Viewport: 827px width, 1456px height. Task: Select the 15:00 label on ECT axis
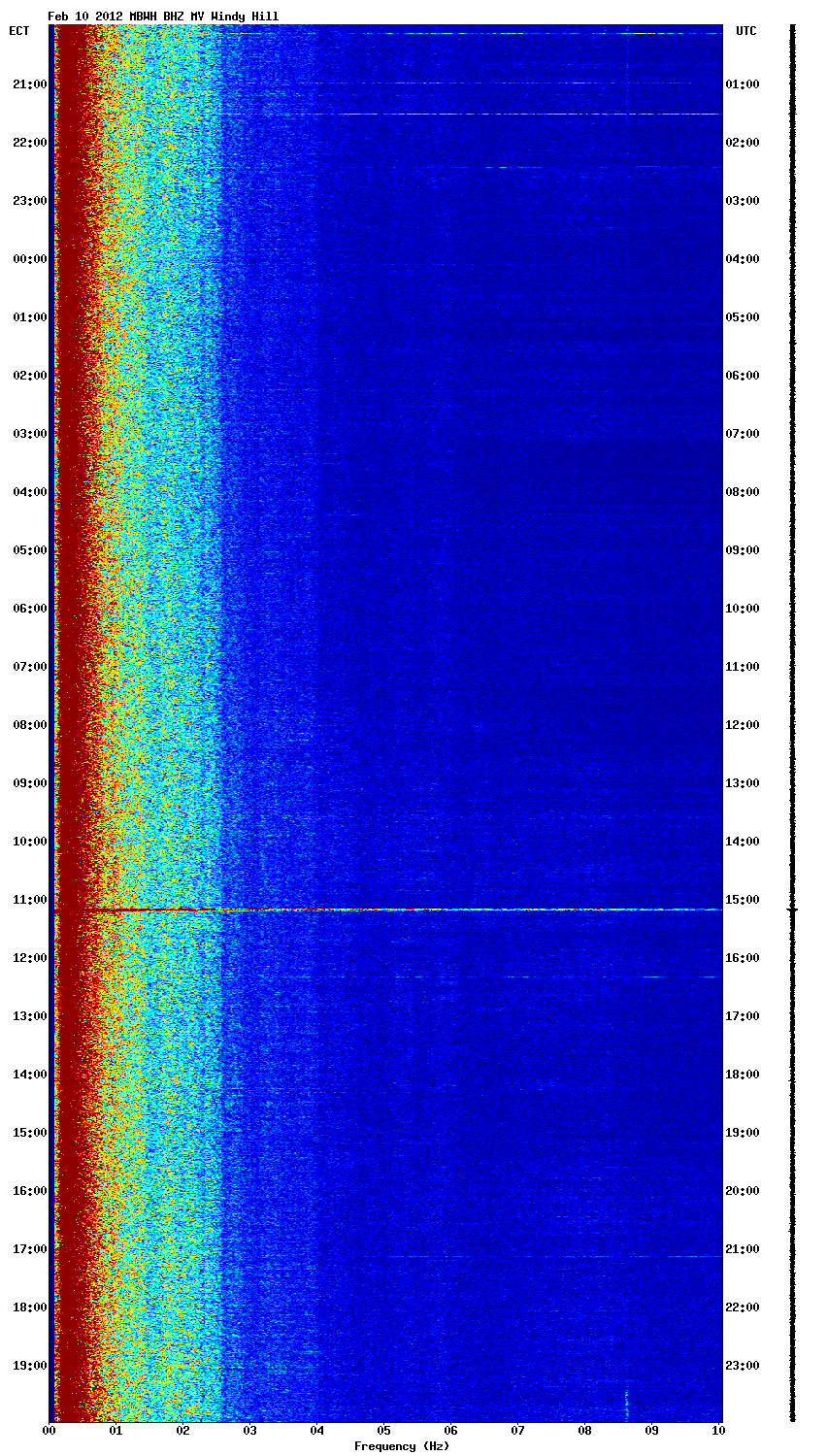click(29, 1133)
